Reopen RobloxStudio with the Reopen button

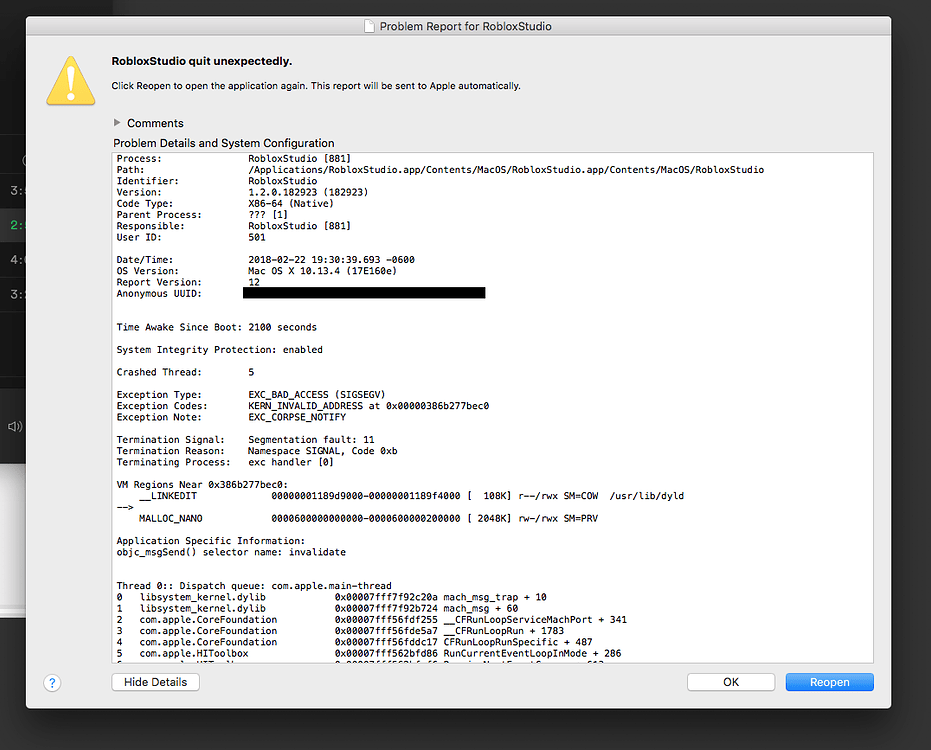[x=829, y=682]
